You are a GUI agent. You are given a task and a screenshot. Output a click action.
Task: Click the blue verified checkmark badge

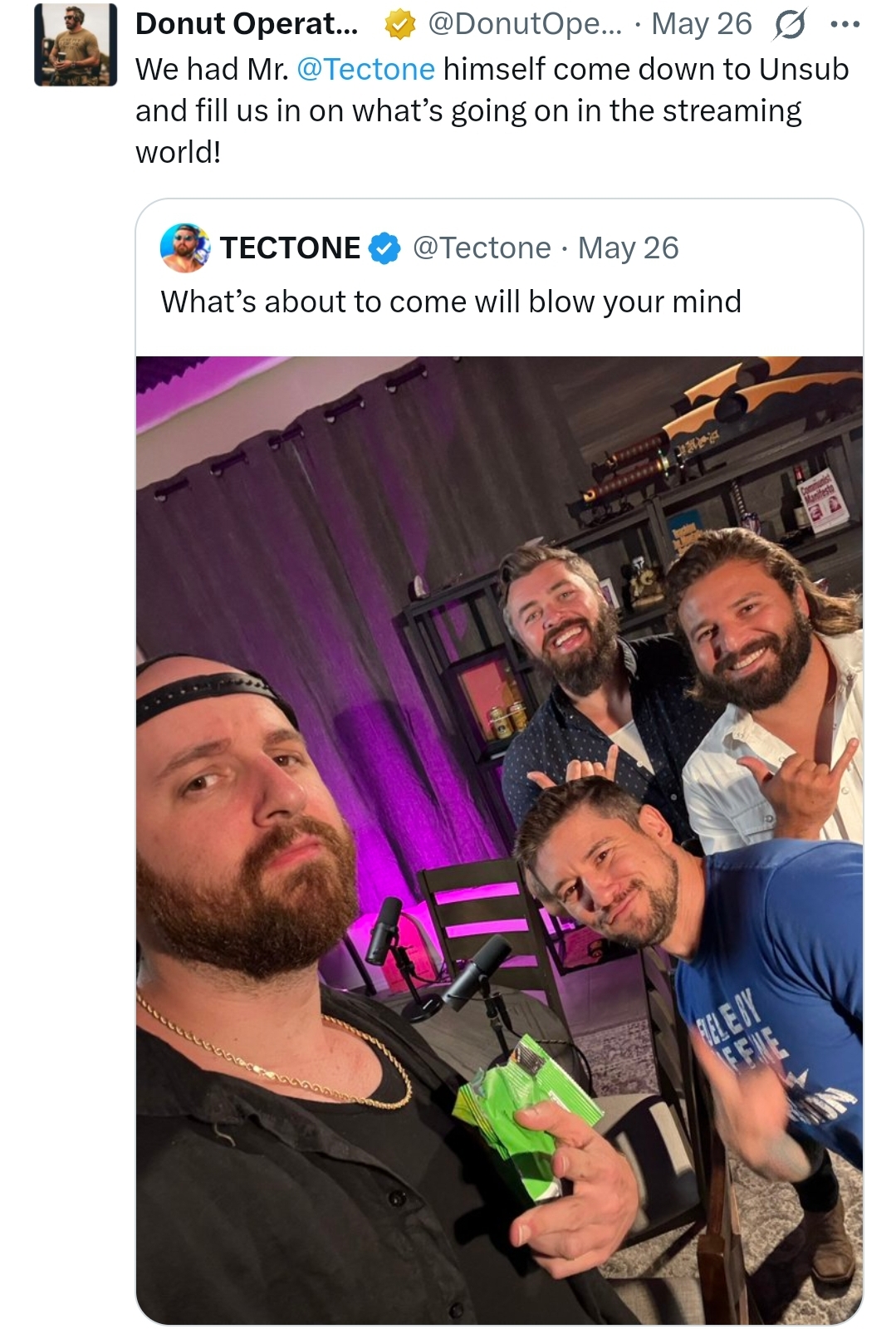tap(384, 248)
